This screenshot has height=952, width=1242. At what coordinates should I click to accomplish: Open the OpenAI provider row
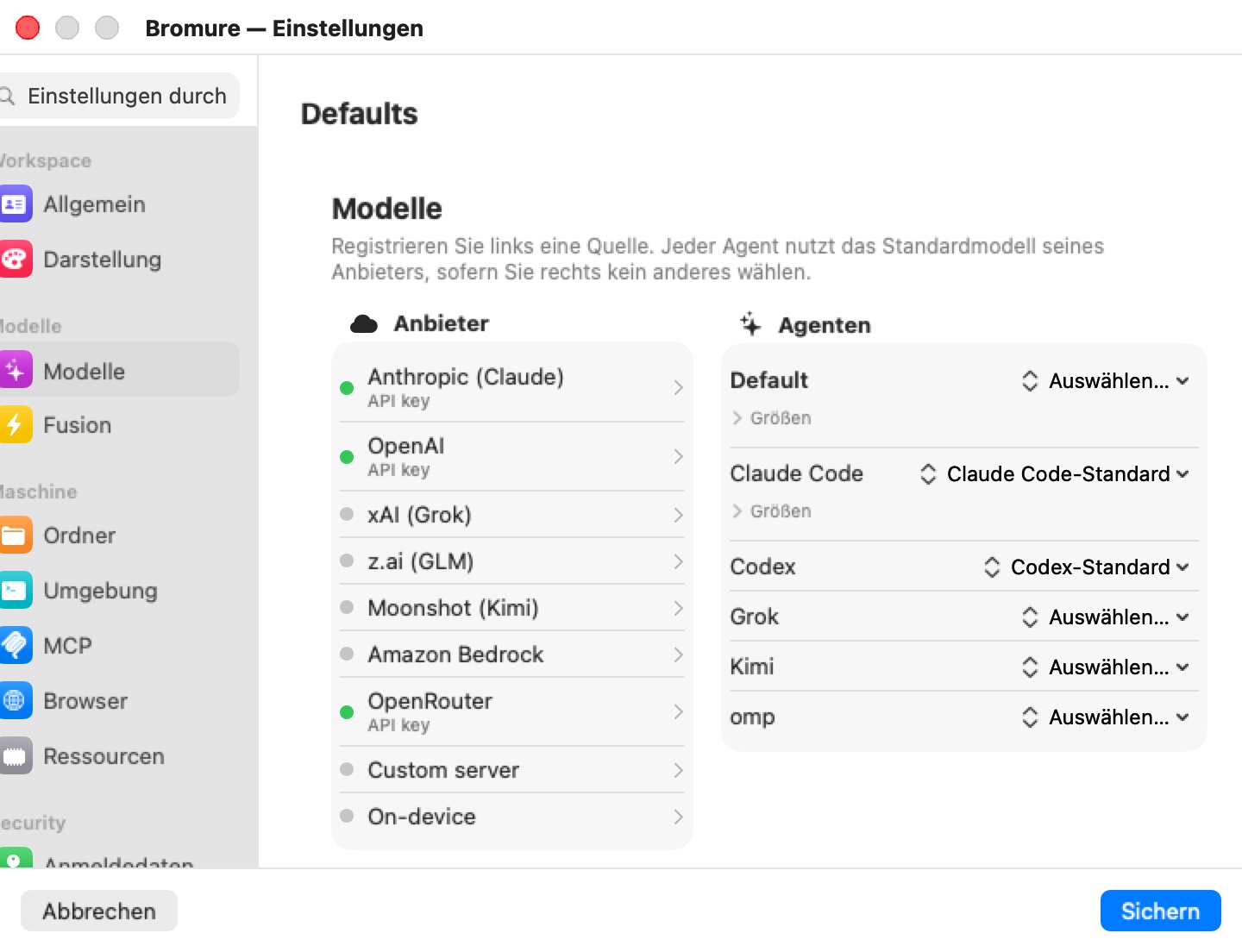click(512, 457)
